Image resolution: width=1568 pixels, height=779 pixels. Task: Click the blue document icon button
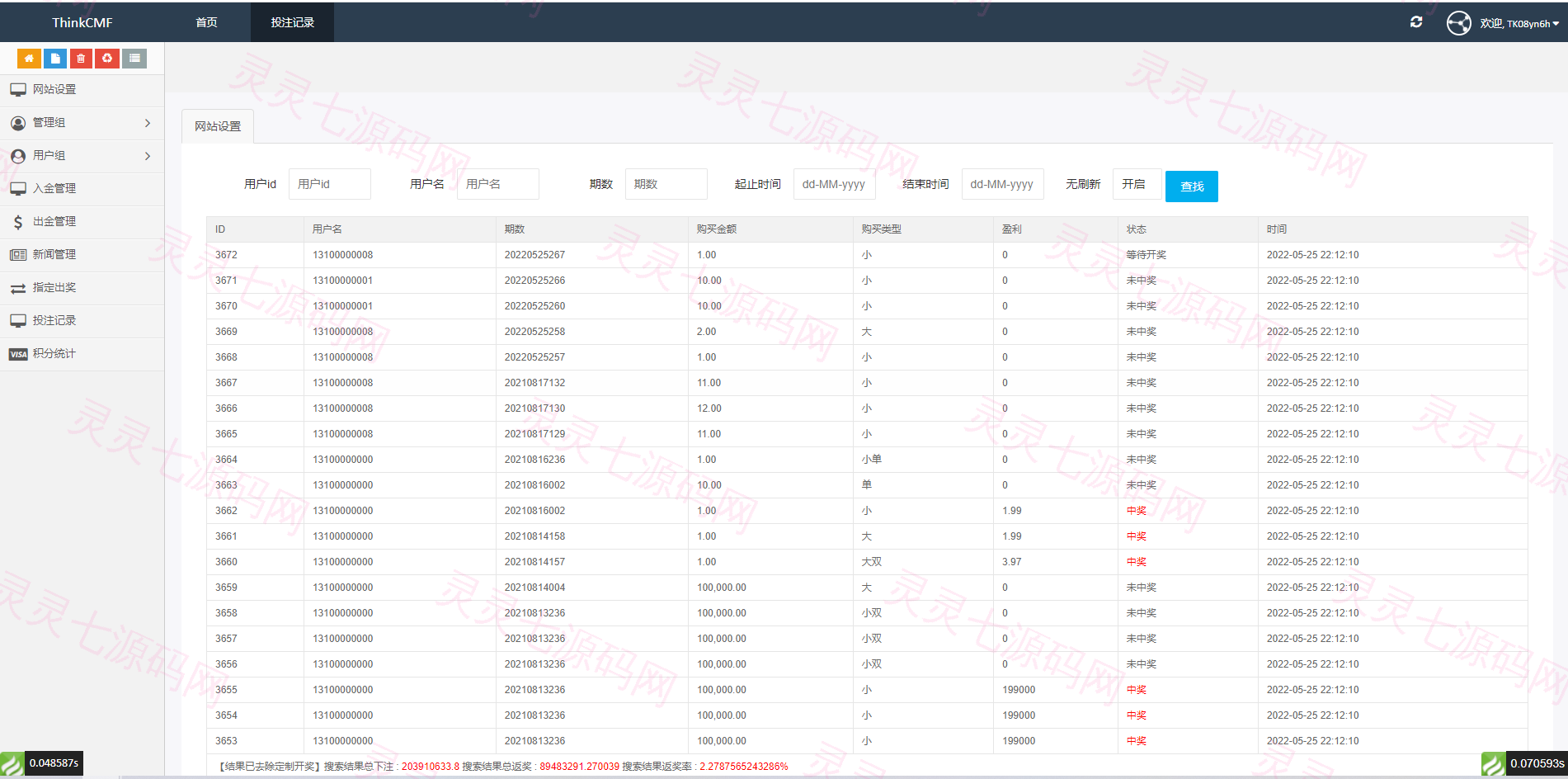point(55,59)
